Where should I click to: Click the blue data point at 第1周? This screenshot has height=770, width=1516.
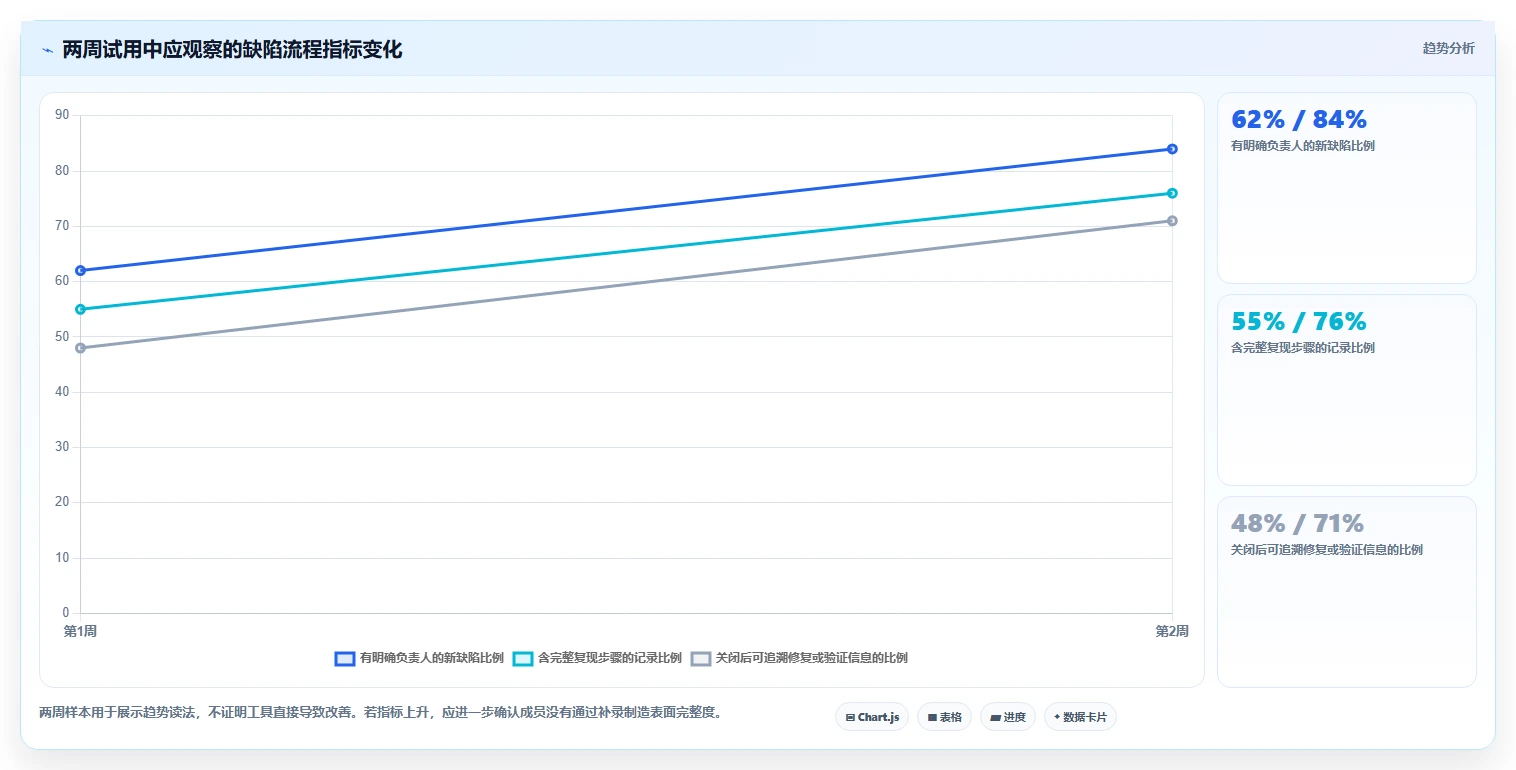(x=80, y=270)
